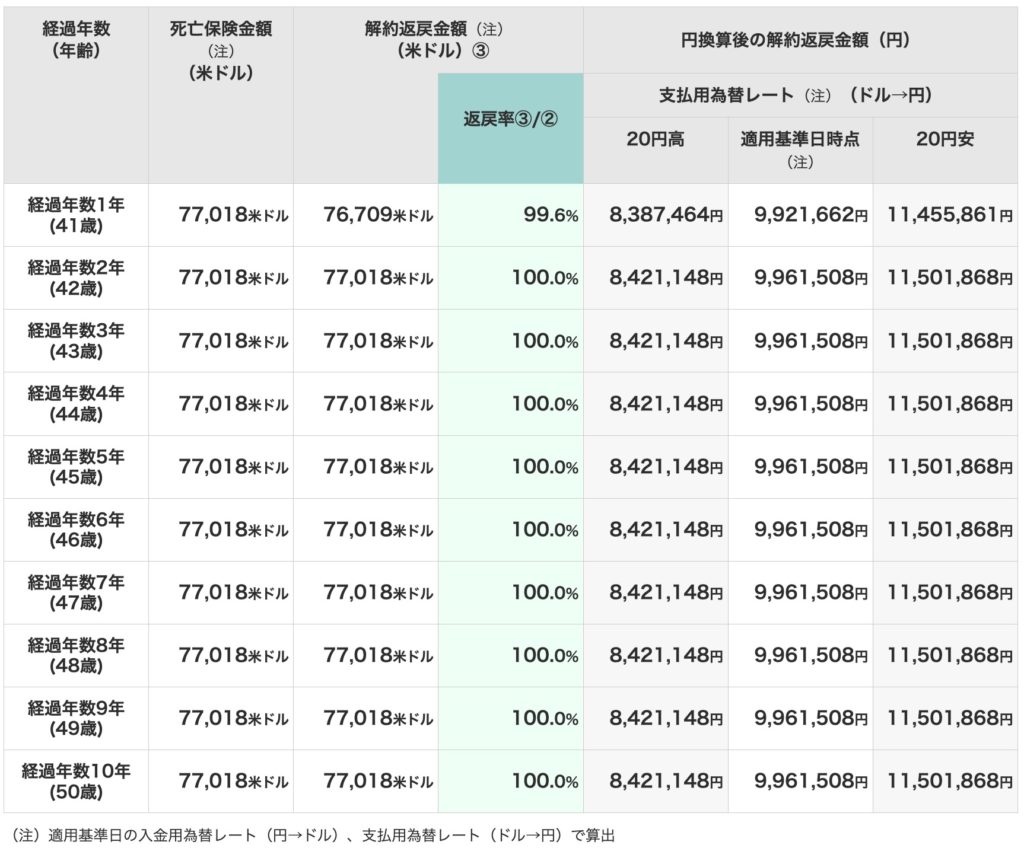
Task: Select the 20円高 column header
Action: click(x=655, y=140)
